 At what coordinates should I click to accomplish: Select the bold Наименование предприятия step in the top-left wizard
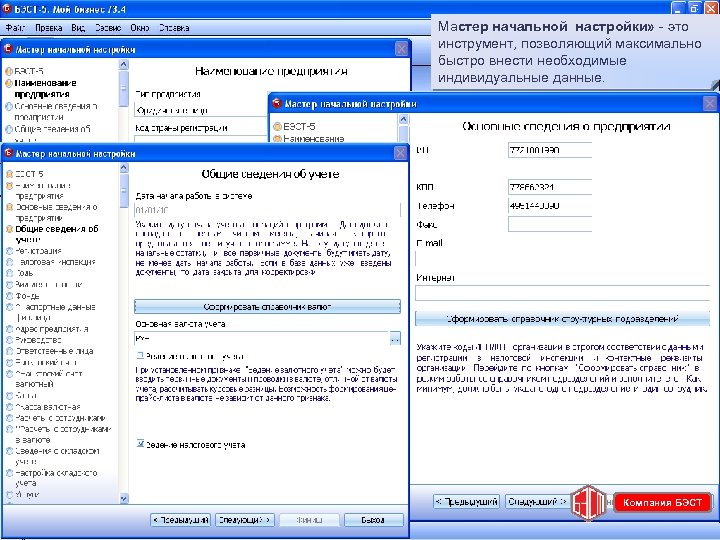click(x=45, y=89)
